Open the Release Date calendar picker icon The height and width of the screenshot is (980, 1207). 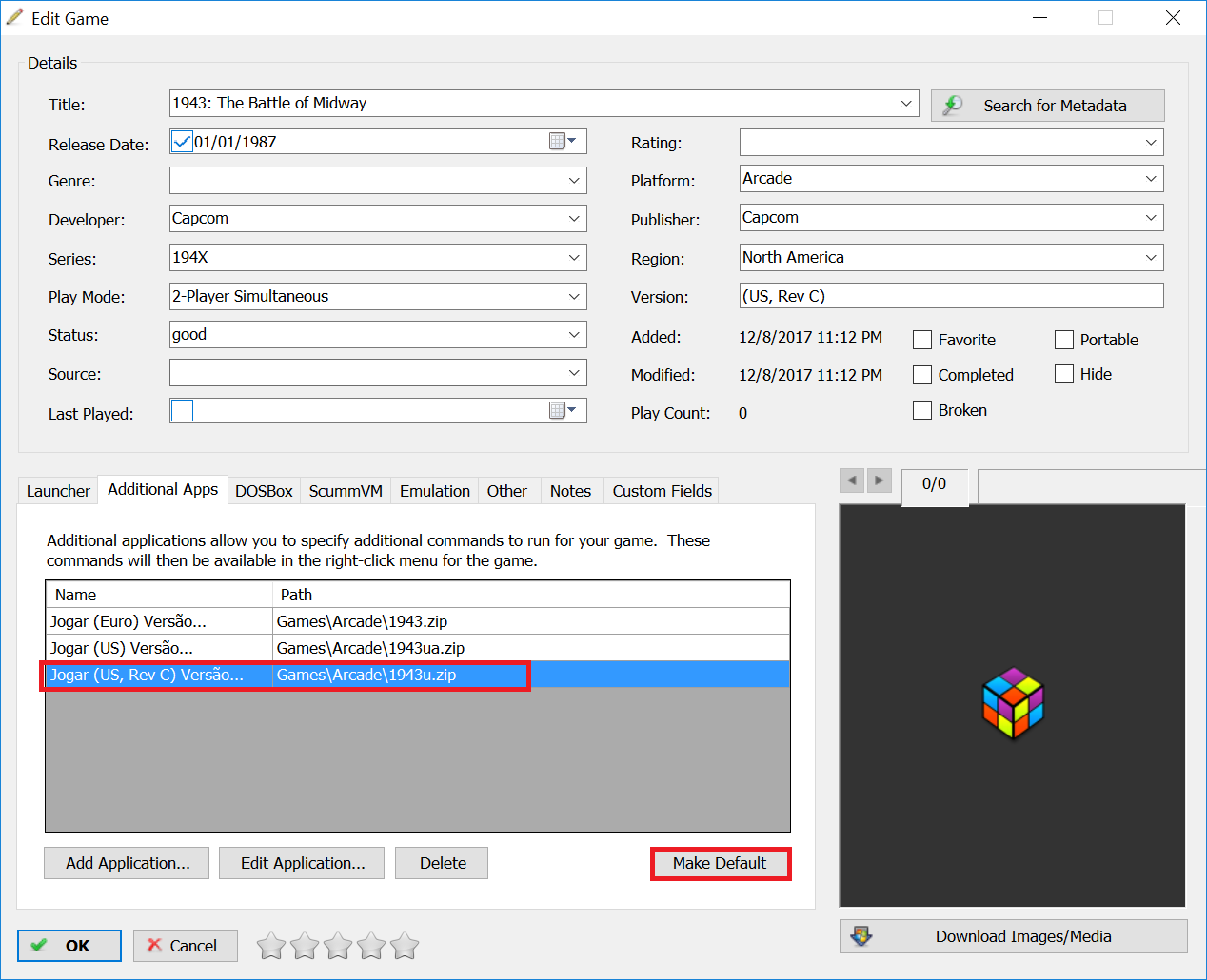click(x=564, y=142)
